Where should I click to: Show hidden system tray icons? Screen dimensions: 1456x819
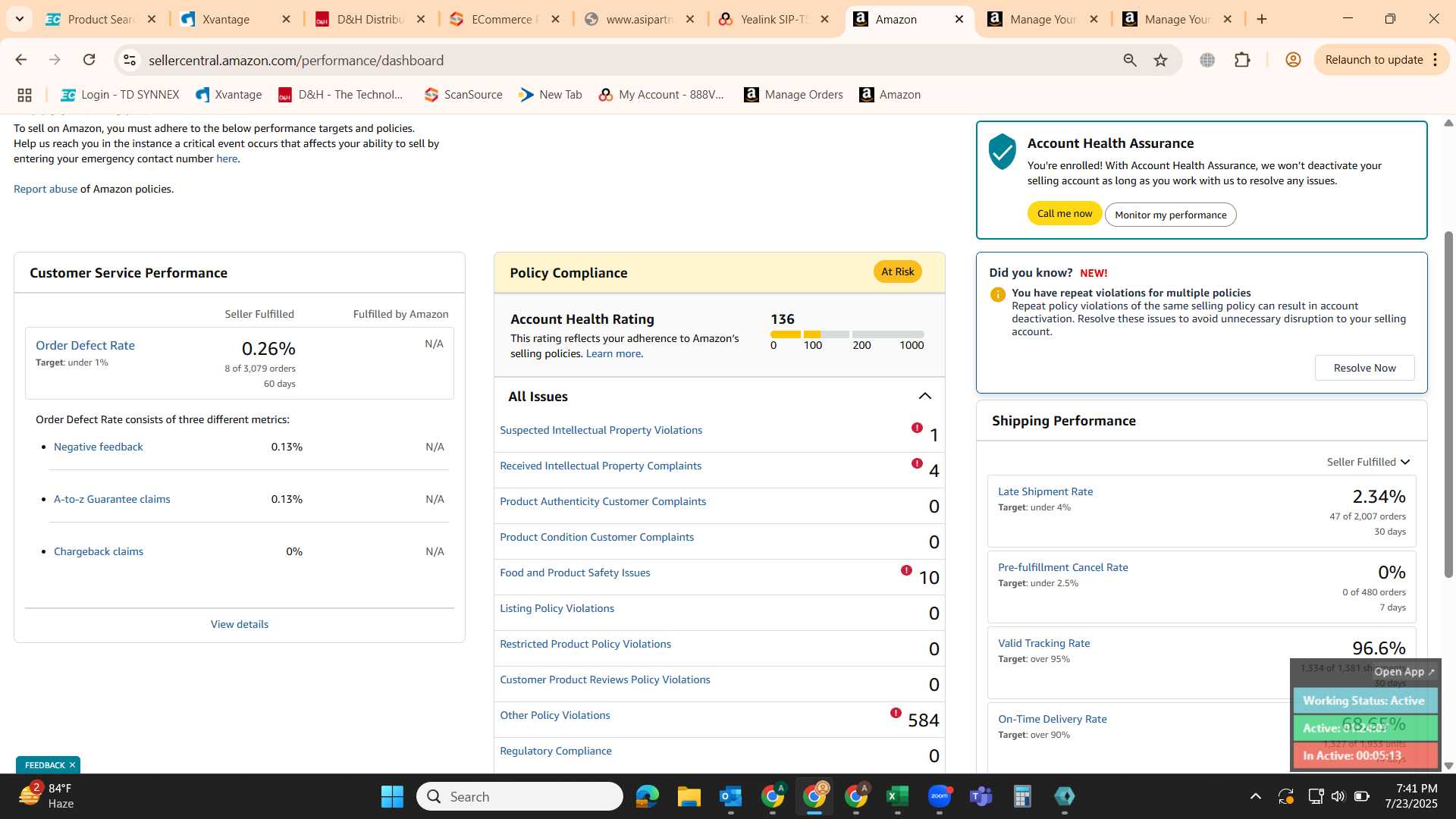click(1255, 796)
